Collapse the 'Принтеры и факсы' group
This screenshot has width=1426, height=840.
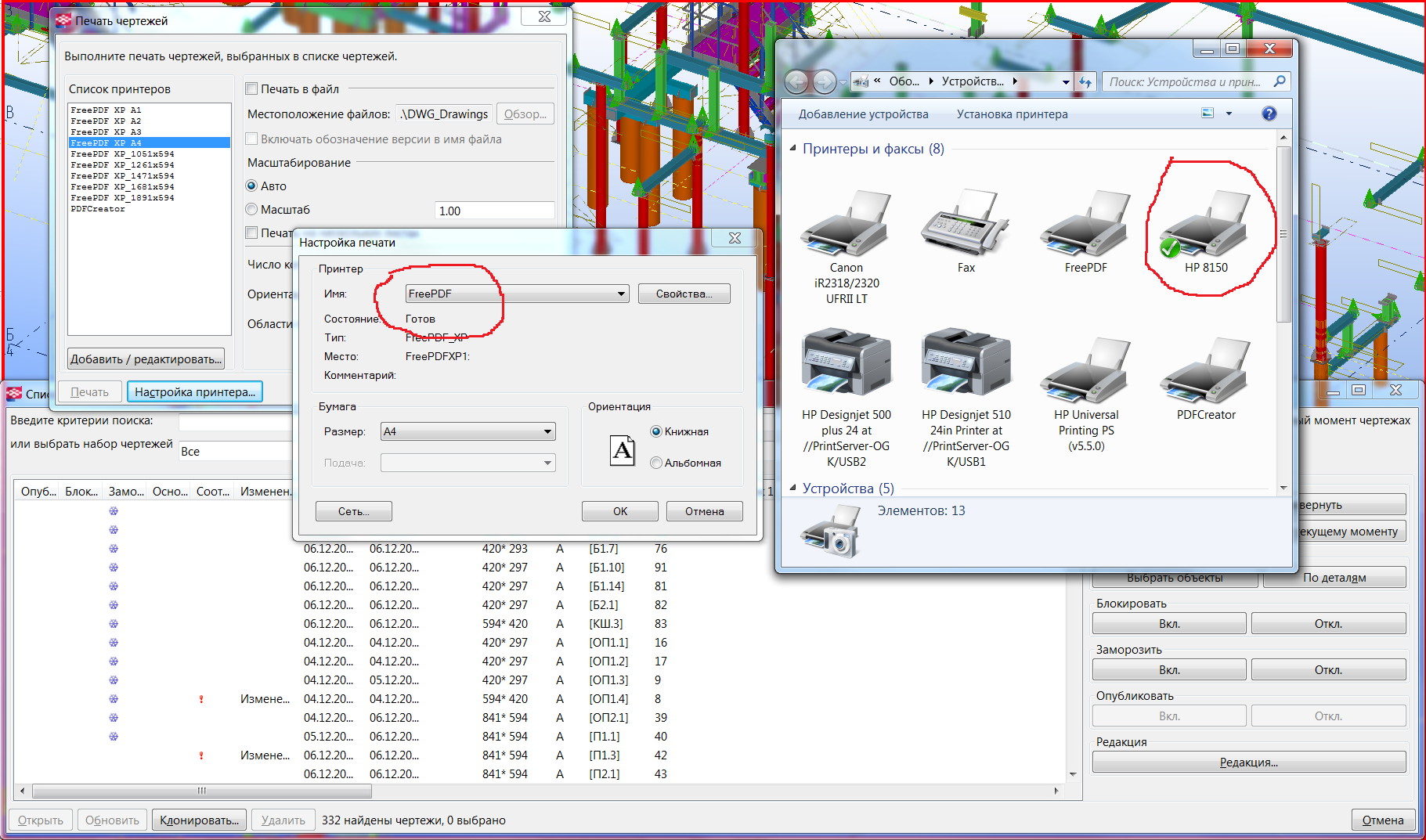792,149
